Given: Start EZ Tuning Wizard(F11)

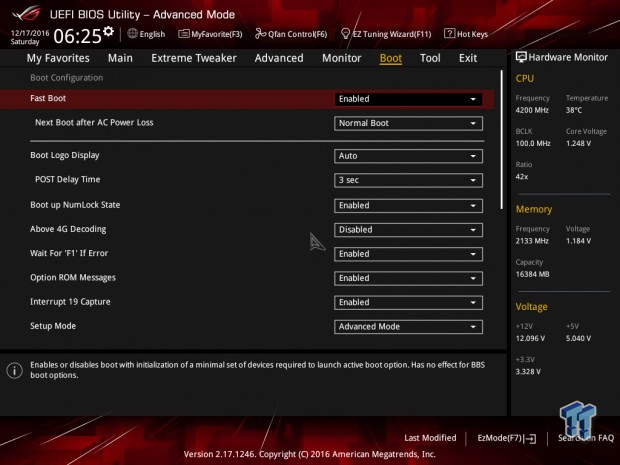Looking at the screenshot, I should pyautogui.click(x=386, y=34).
